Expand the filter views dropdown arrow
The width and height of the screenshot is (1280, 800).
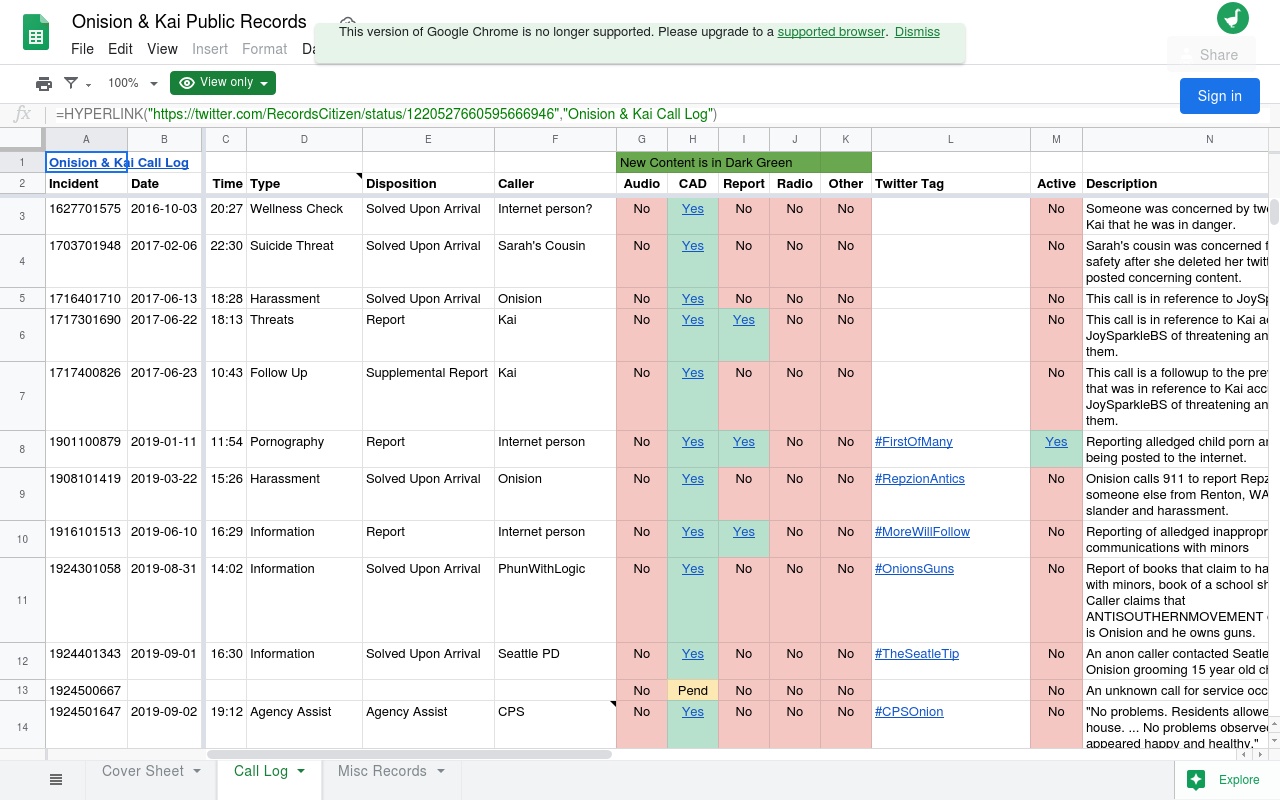pos(89,84)
